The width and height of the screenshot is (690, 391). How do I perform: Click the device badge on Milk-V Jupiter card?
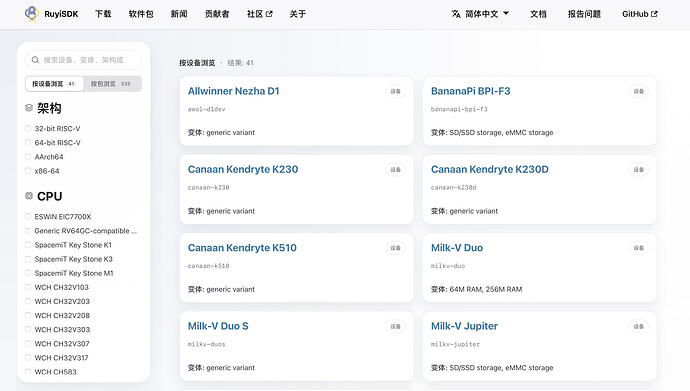[x=639, y=326]
